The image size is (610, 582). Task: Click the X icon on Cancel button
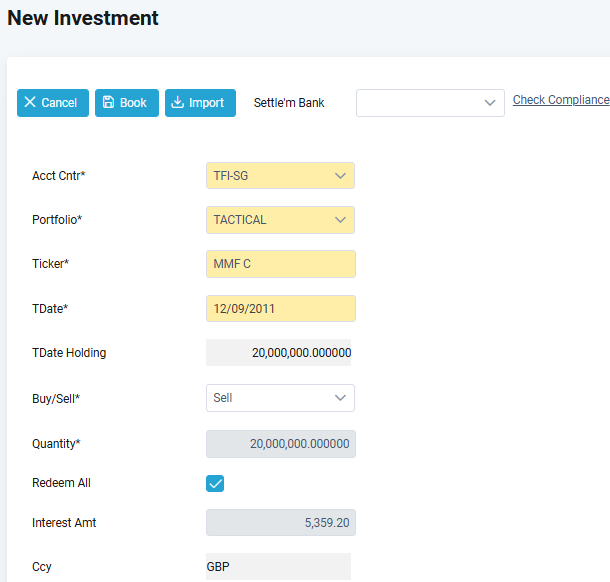pos(30,102)
